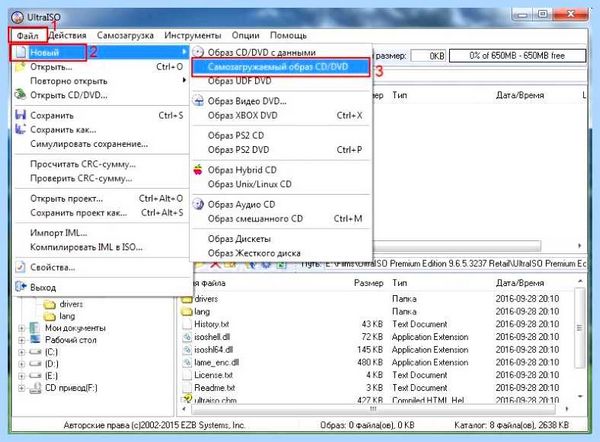Select Образ PS2 DVD entry
The height and width of the screenshot is (442, 600).
click(x=281, y=150)
